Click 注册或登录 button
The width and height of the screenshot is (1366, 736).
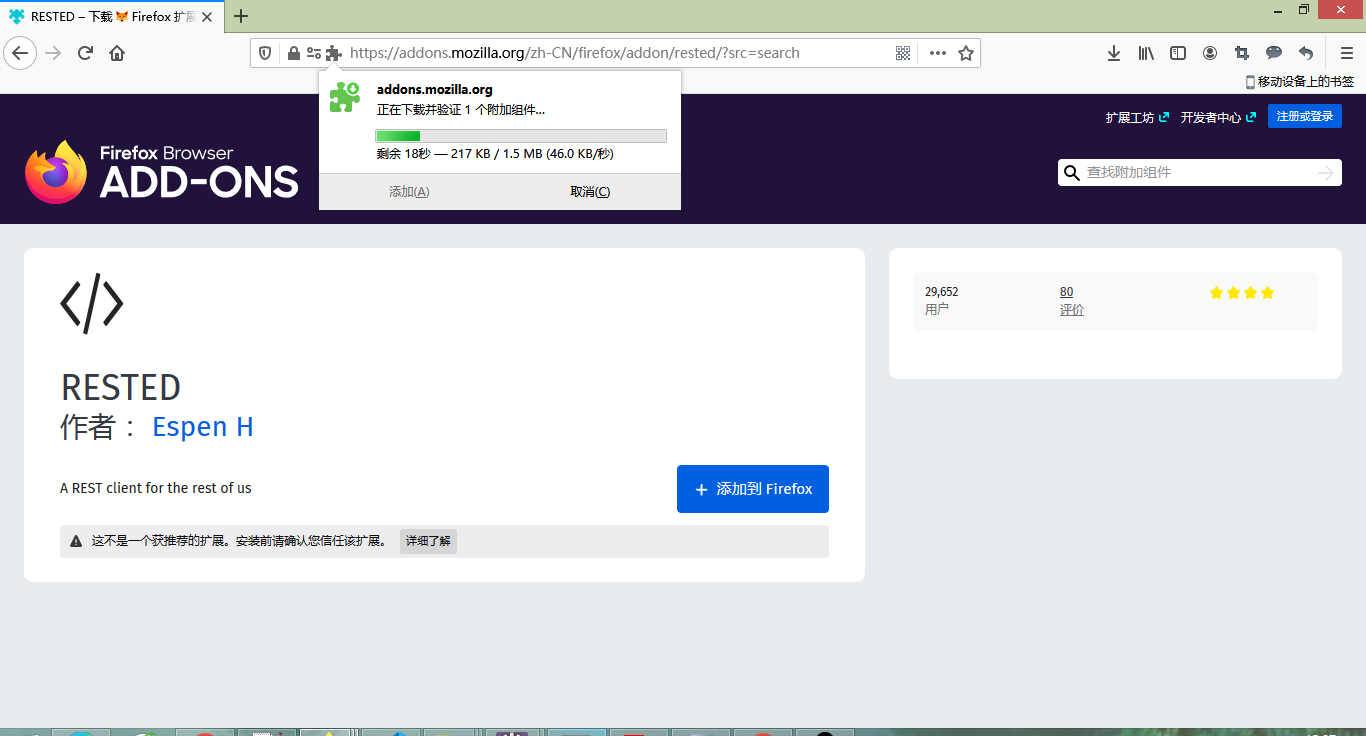(x=1305, y=116)
